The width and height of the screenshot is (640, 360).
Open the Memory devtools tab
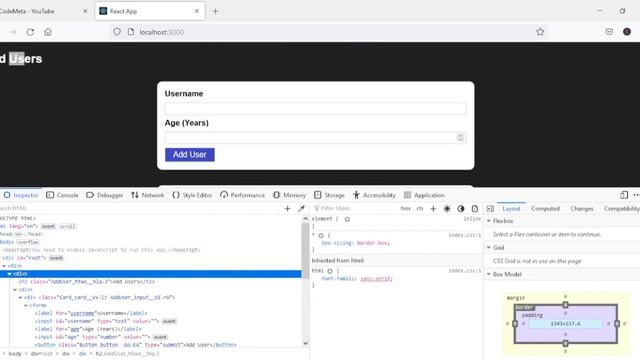coord(289,195)
